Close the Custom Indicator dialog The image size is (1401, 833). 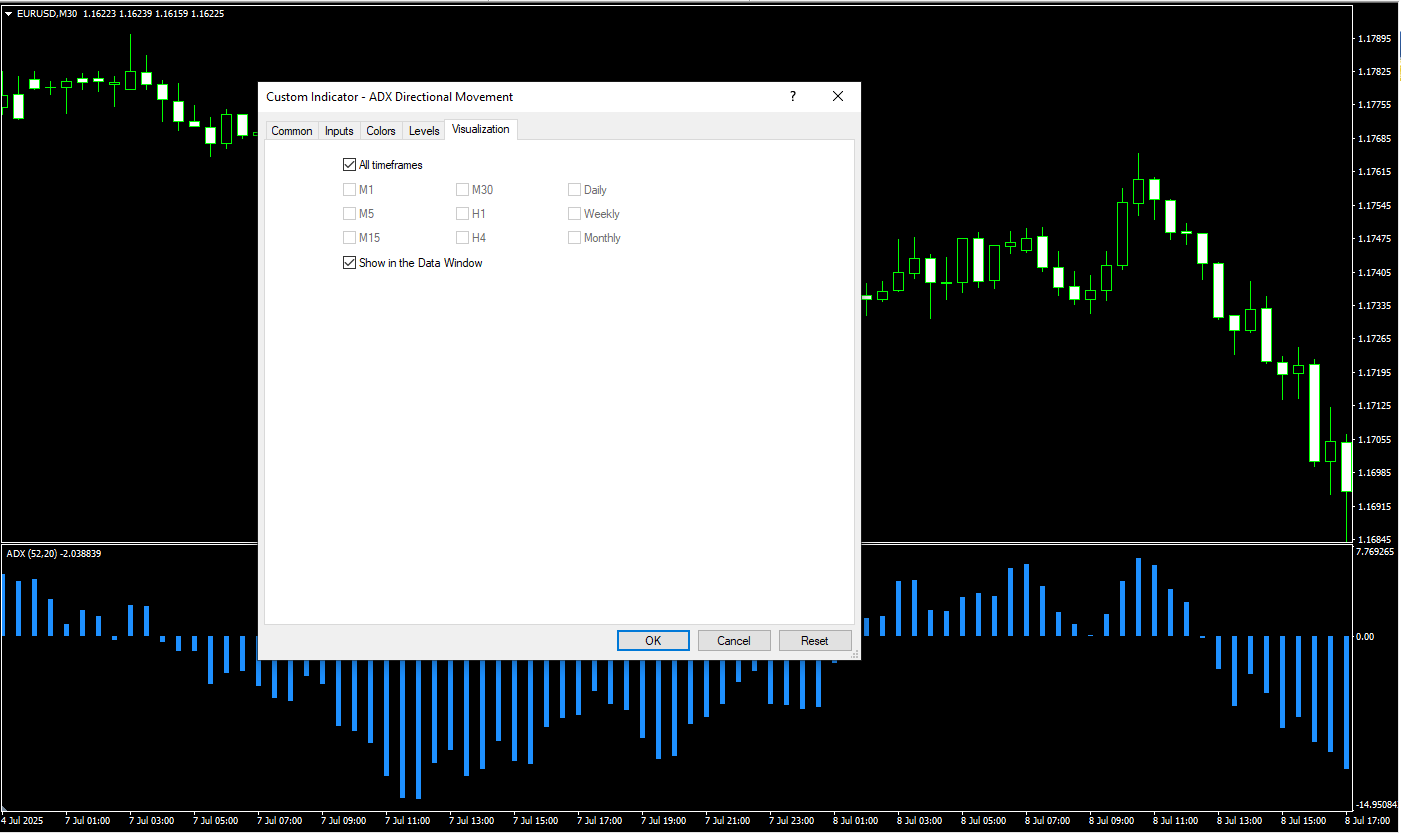(838, 96)
